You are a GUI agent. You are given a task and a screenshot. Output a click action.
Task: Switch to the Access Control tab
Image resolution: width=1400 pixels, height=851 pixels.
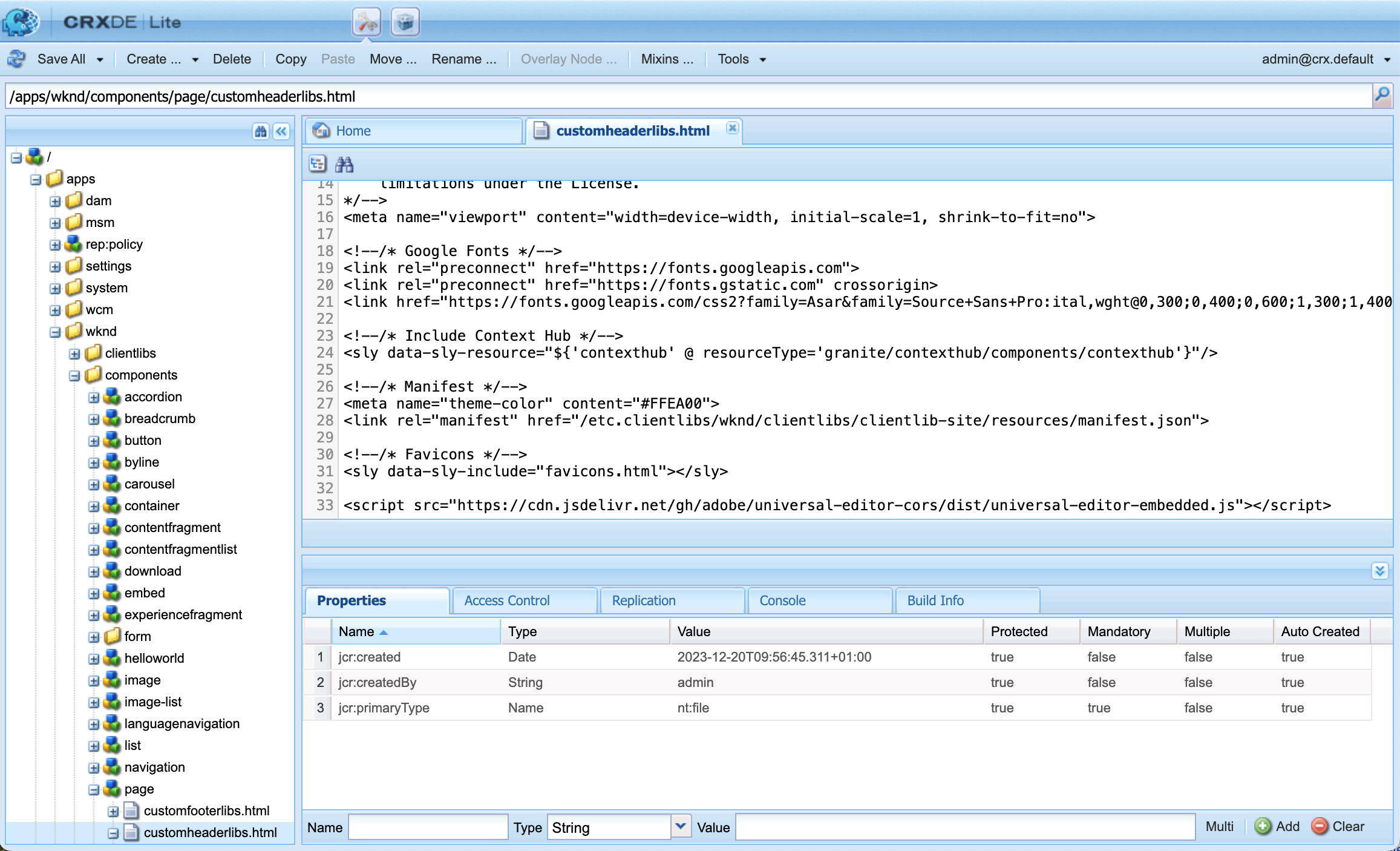(x=506, y=600)
